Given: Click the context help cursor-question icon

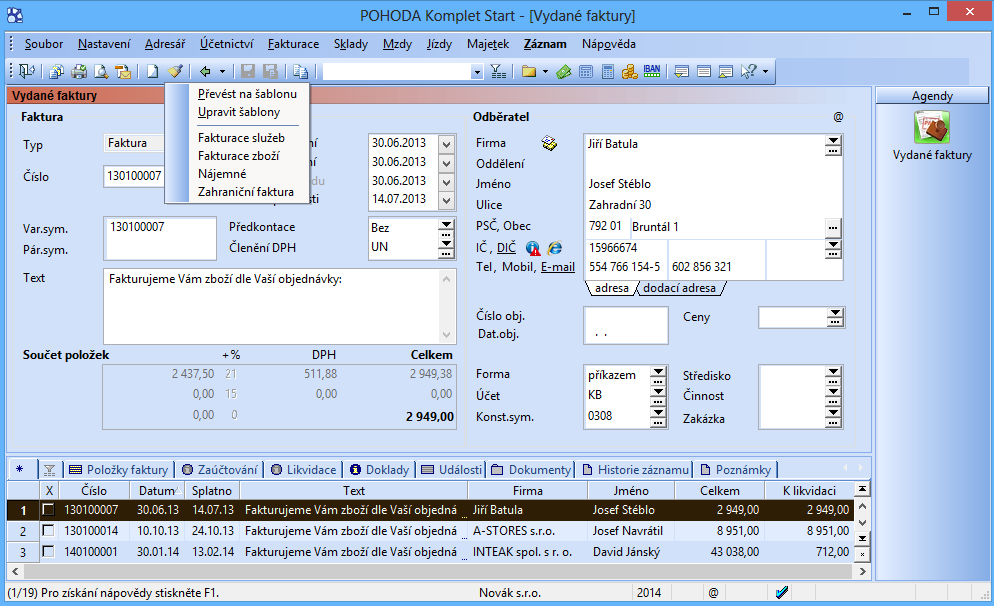Looking at the screenshot, I should pyautogui.click(x=749, y=72).
